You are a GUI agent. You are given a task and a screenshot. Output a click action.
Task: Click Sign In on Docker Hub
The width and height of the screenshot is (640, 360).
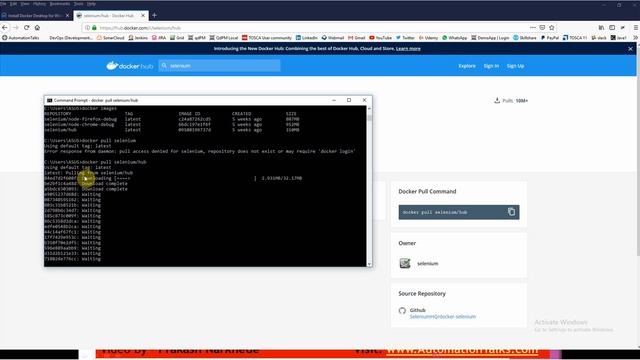click(491, 66)
